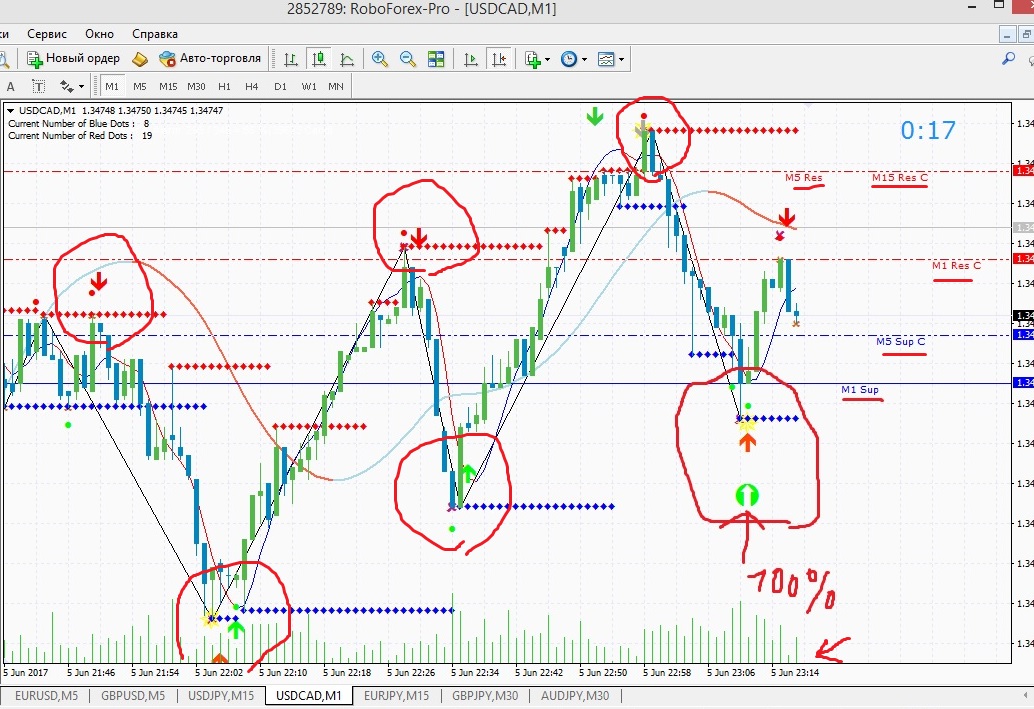Click the green down arrow near chart top

pyautogui.click(x=595, y=117)
